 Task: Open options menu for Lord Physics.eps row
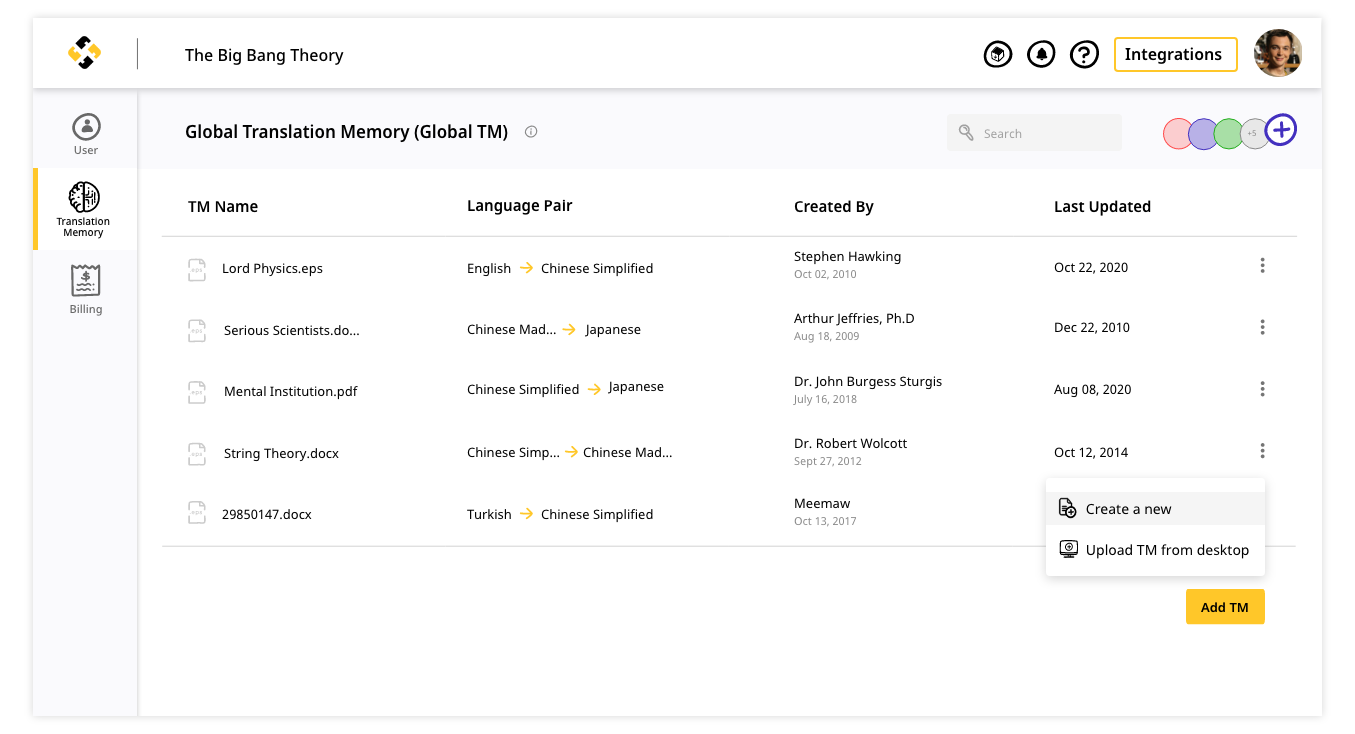(x=1263, y=265)
